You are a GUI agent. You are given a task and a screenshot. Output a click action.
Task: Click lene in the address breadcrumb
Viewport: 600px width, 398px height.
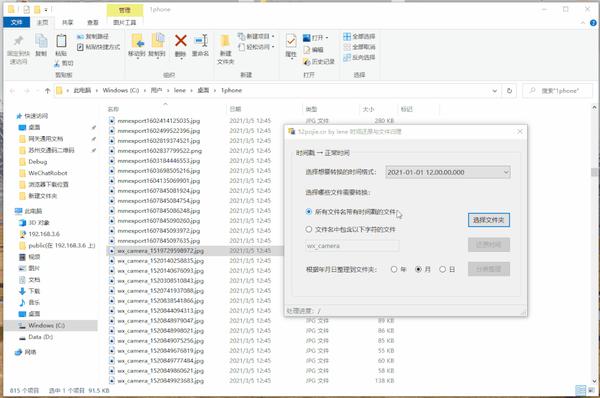179,91
